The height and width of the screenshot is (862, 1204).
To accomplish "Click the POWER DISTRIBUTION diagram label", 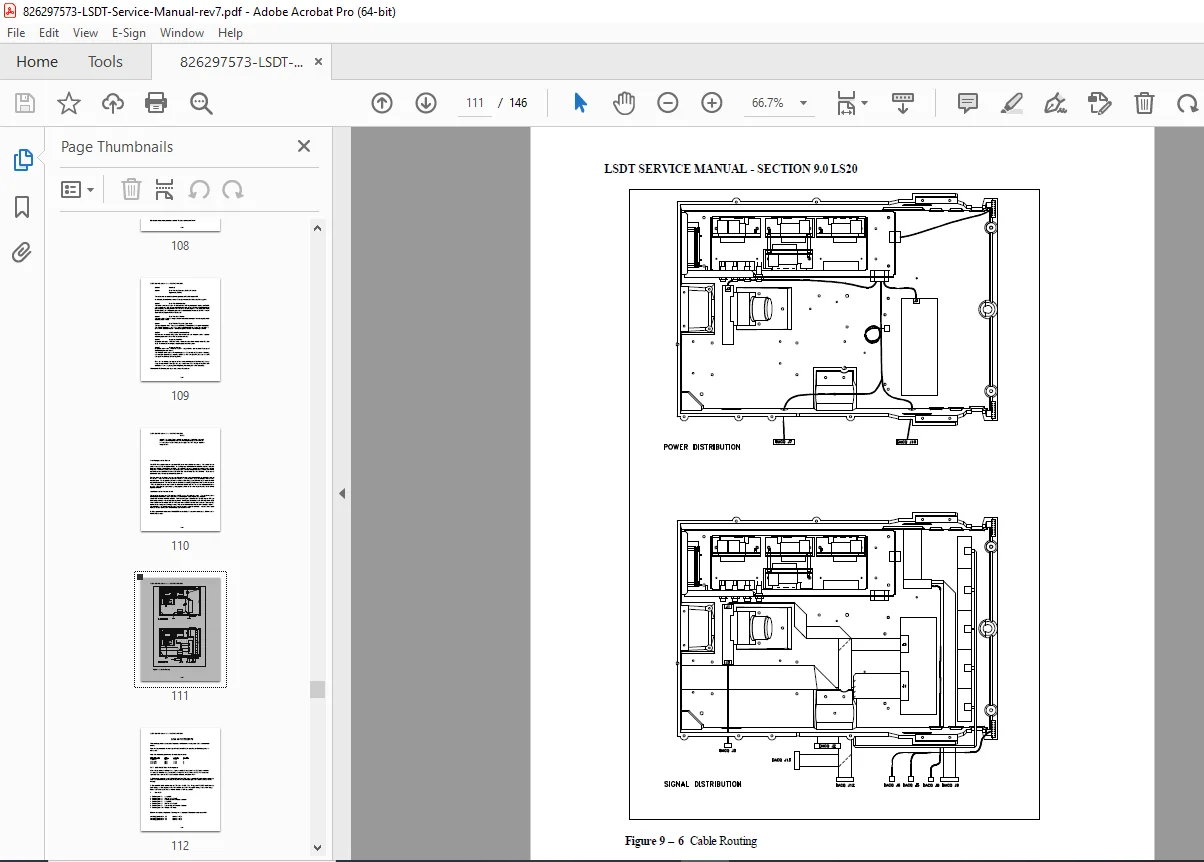I will pyautogui.click(x=702, y=447).
